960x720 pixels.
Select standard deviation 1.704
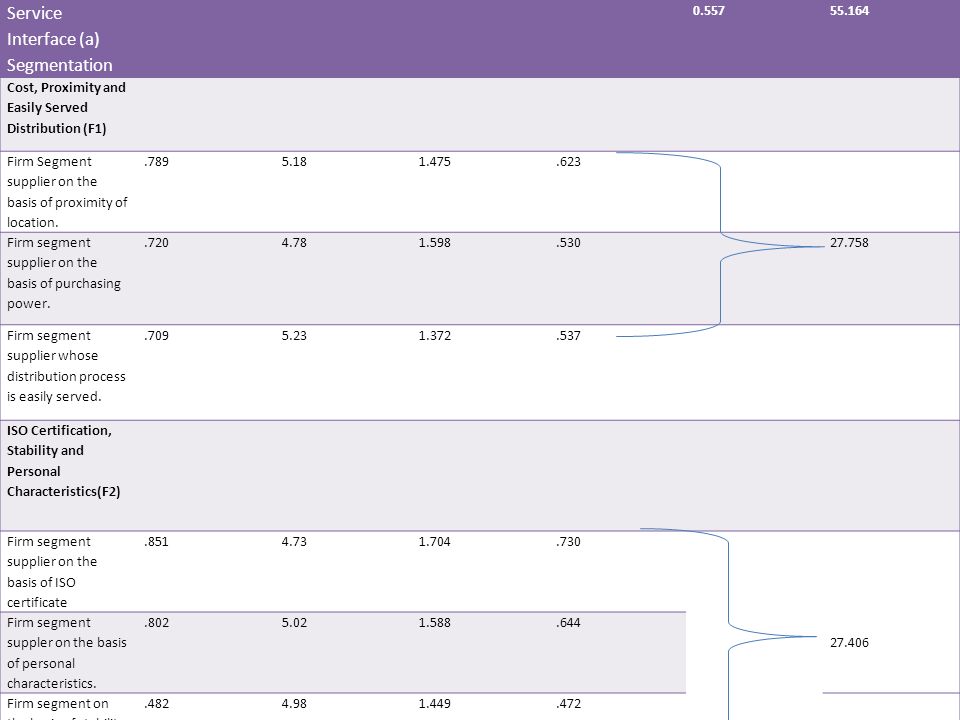pyautogui.click(x=435, y=542)
